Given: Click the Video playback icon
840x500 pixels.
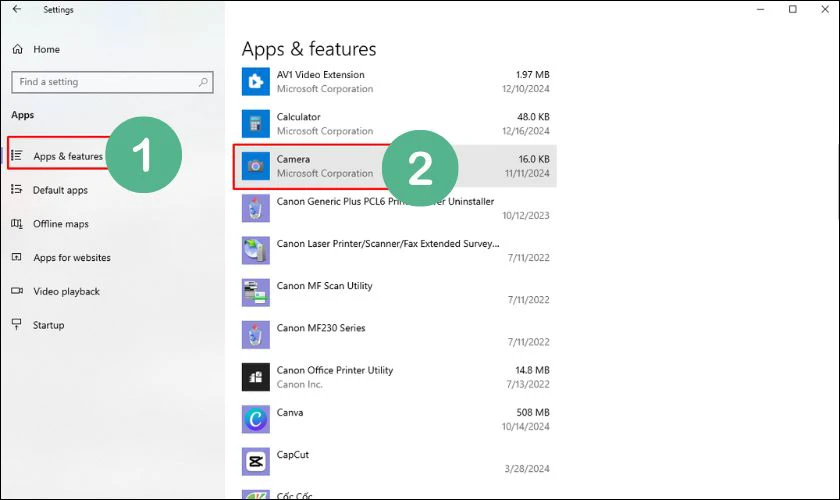Looking at the screenshot, I should [x=17, y=291].
